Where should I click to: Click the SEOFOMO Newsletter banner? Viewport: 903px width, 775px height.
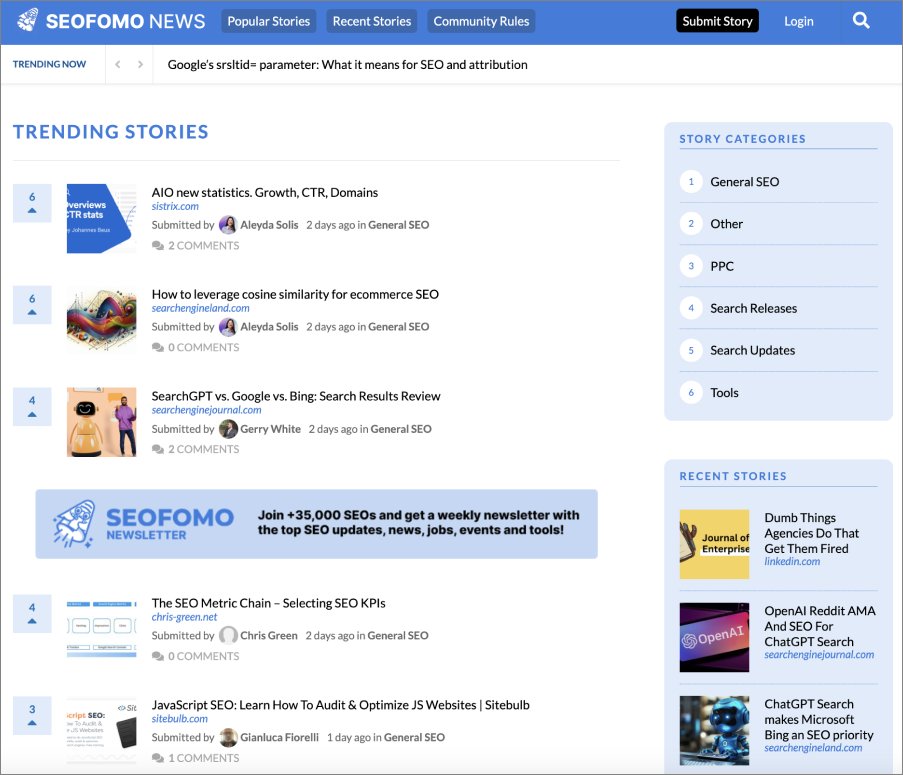(316, 524)
